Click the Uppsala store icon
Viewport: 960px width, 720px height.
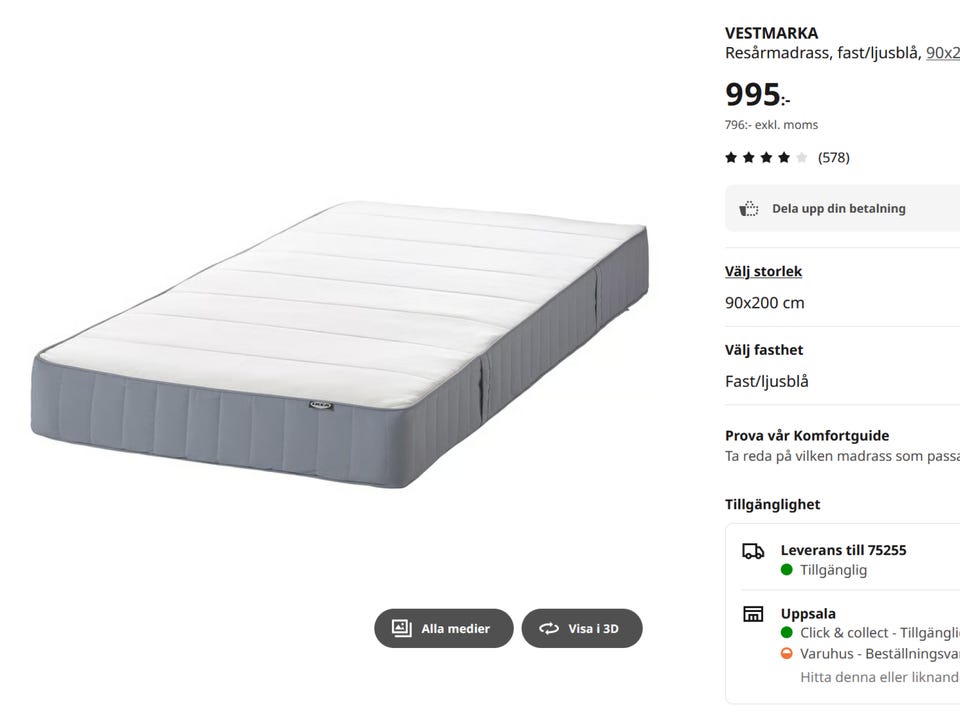pos(753,614)
